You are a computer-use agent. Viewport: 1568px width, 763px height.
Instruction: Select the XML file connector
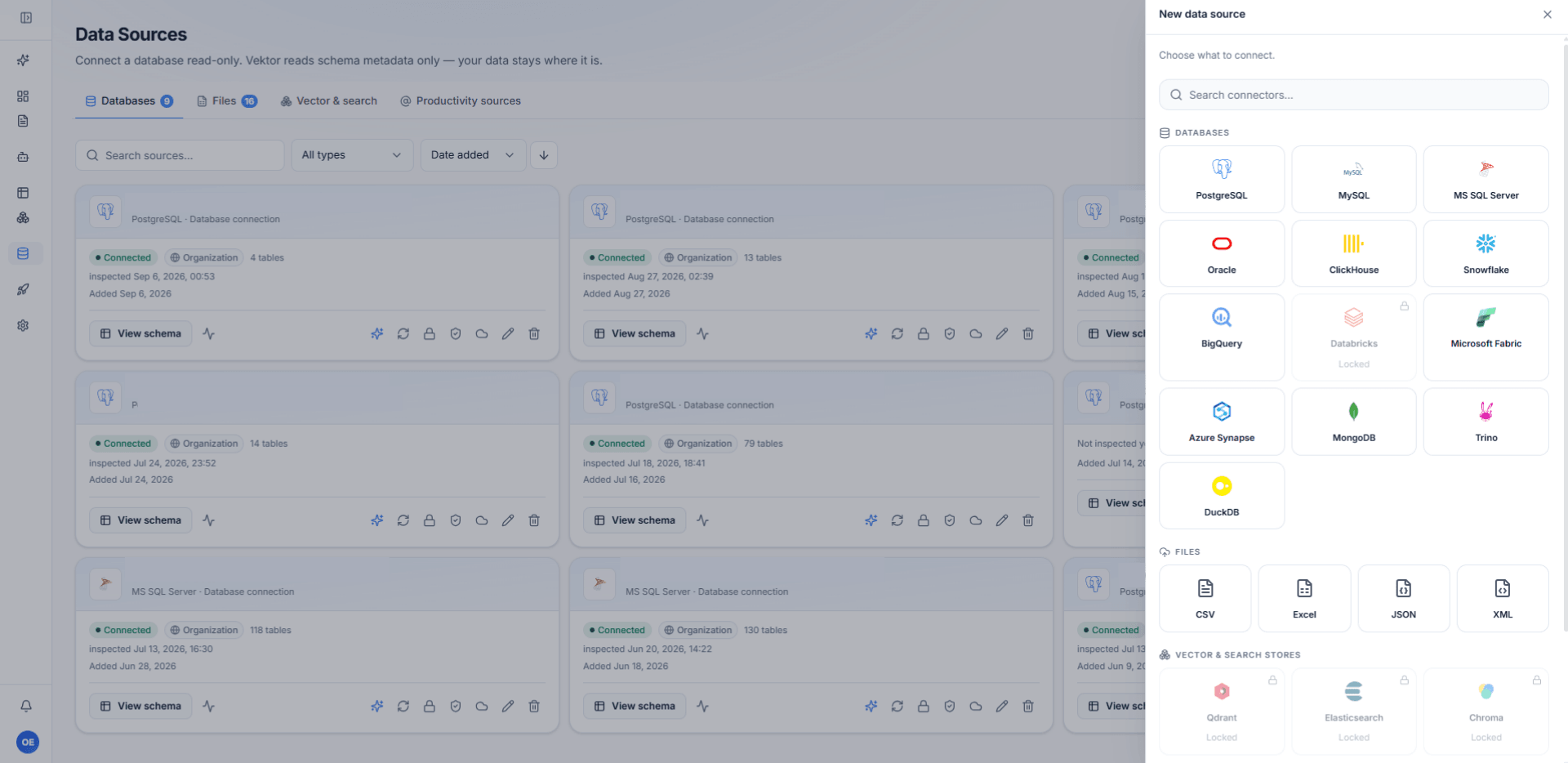(1503, 599)
